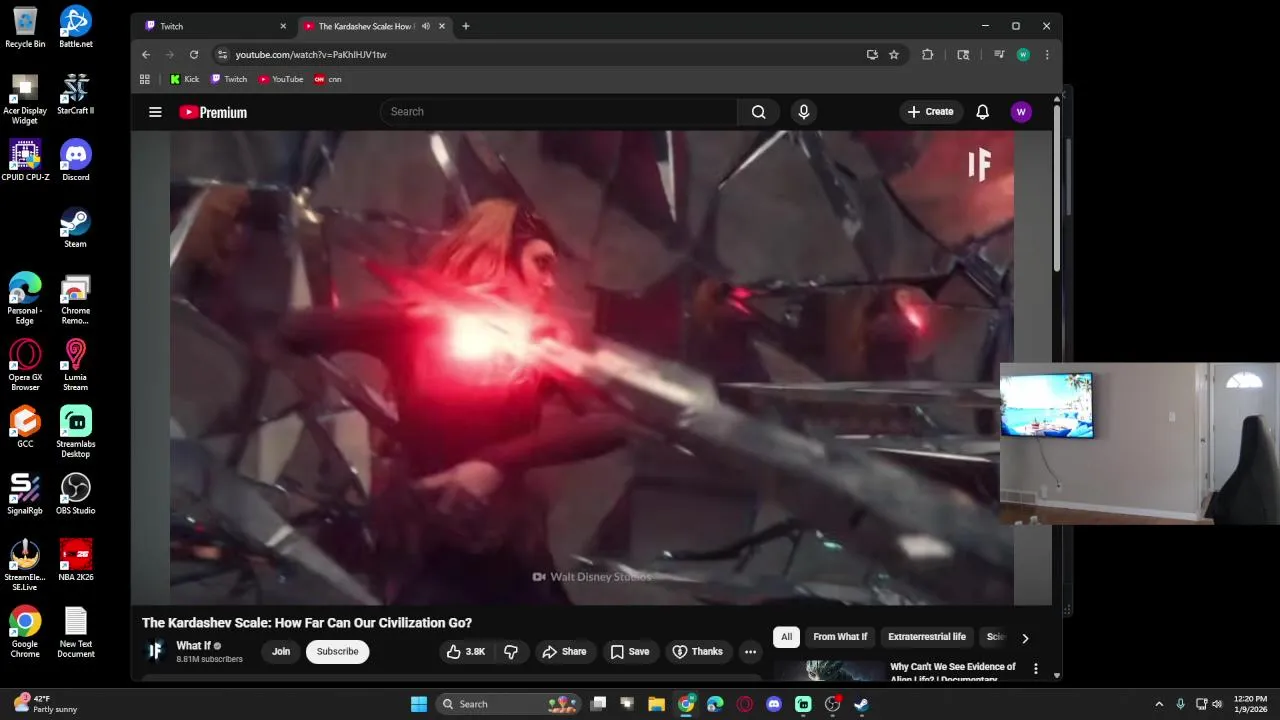
Task: Like the video showing 3.8K
Action: tap(467, 651)
